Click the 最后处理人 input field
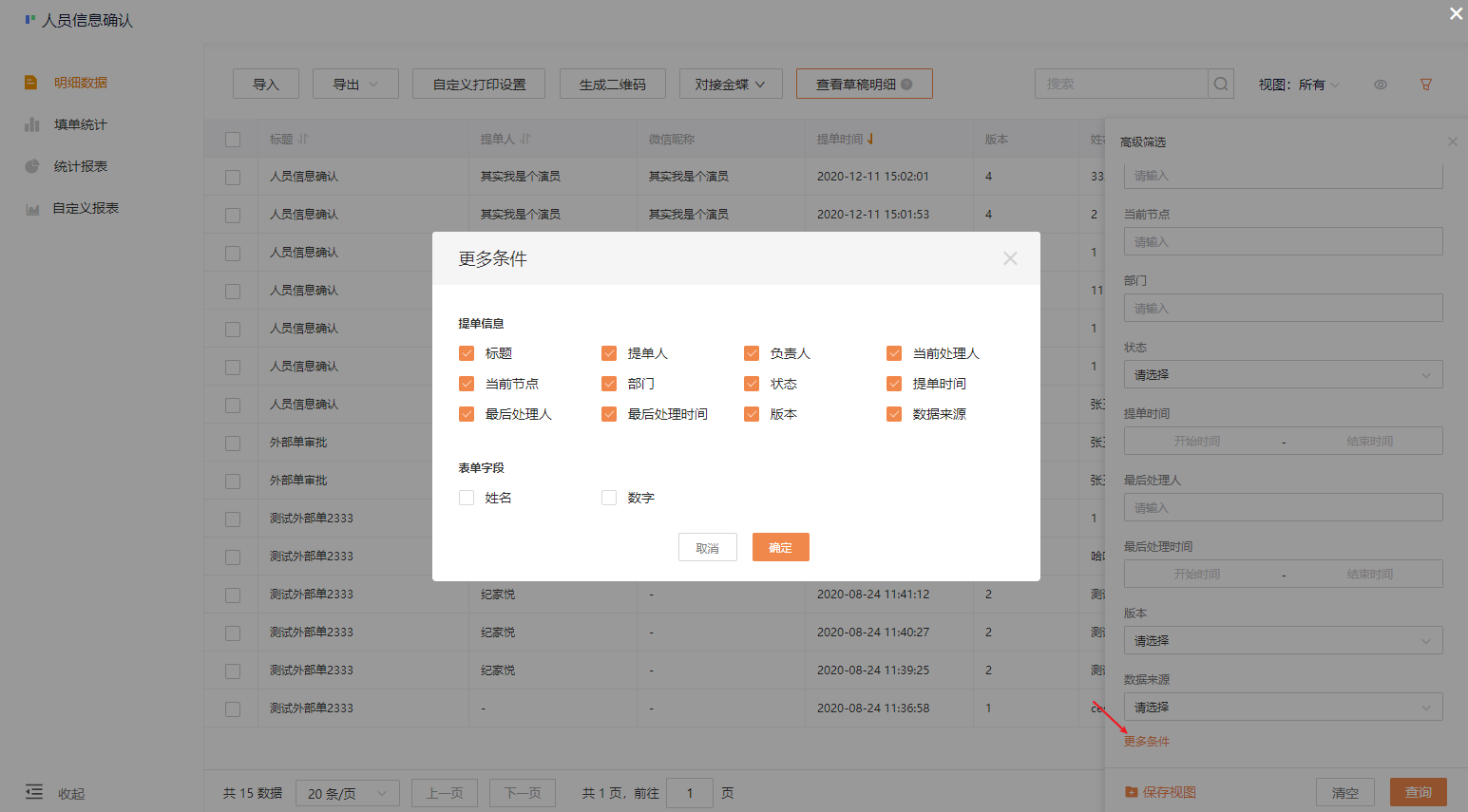 point(1283,507)
